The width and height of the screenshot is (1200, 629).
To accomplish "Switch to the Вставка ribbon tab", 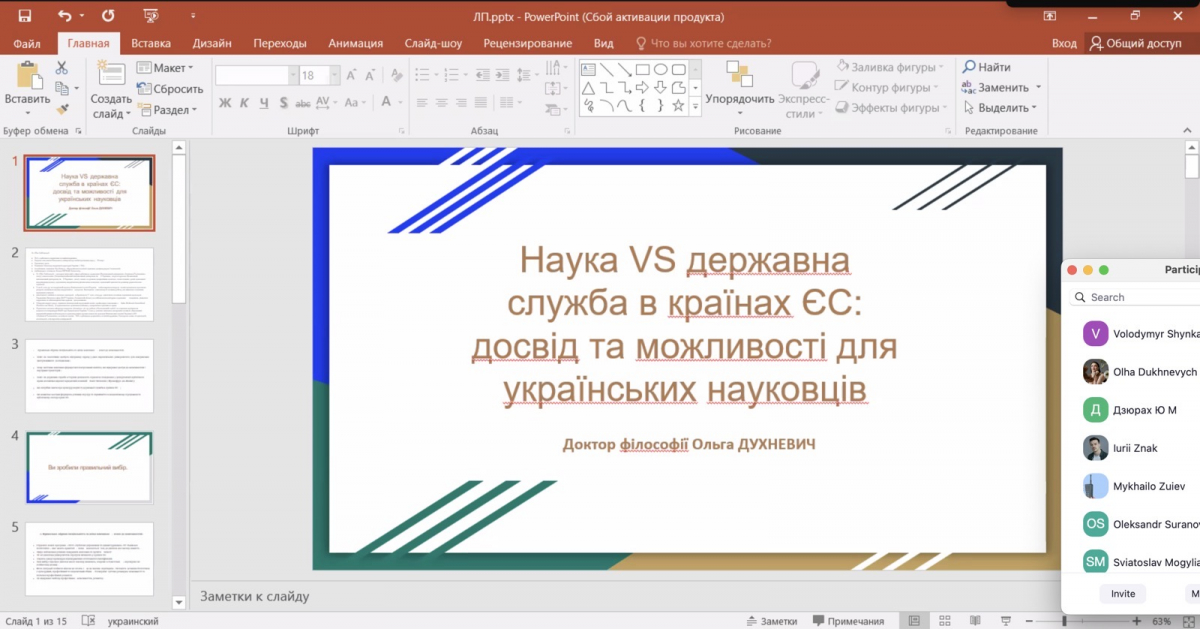I will 152,43.
